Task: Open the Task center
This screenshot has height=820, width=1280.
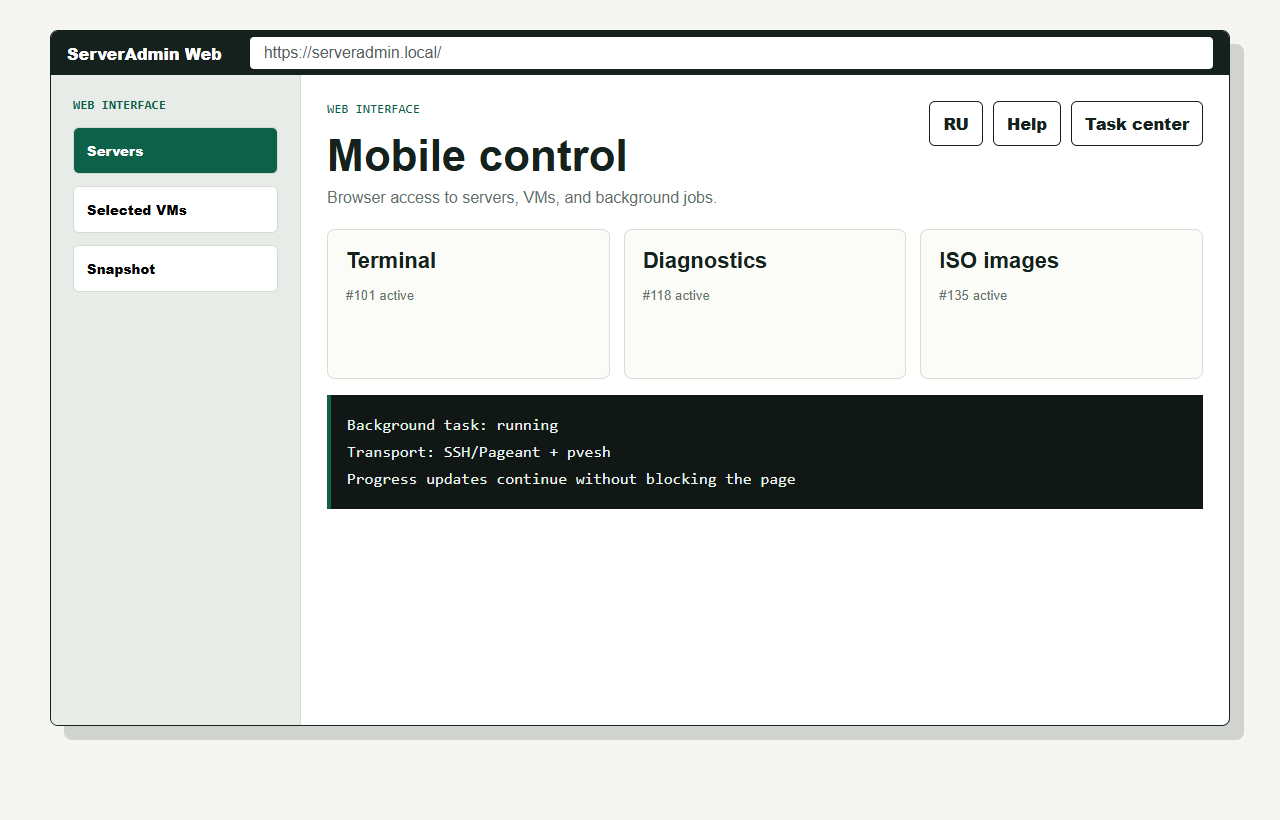Action: (x=1137, y=124)
